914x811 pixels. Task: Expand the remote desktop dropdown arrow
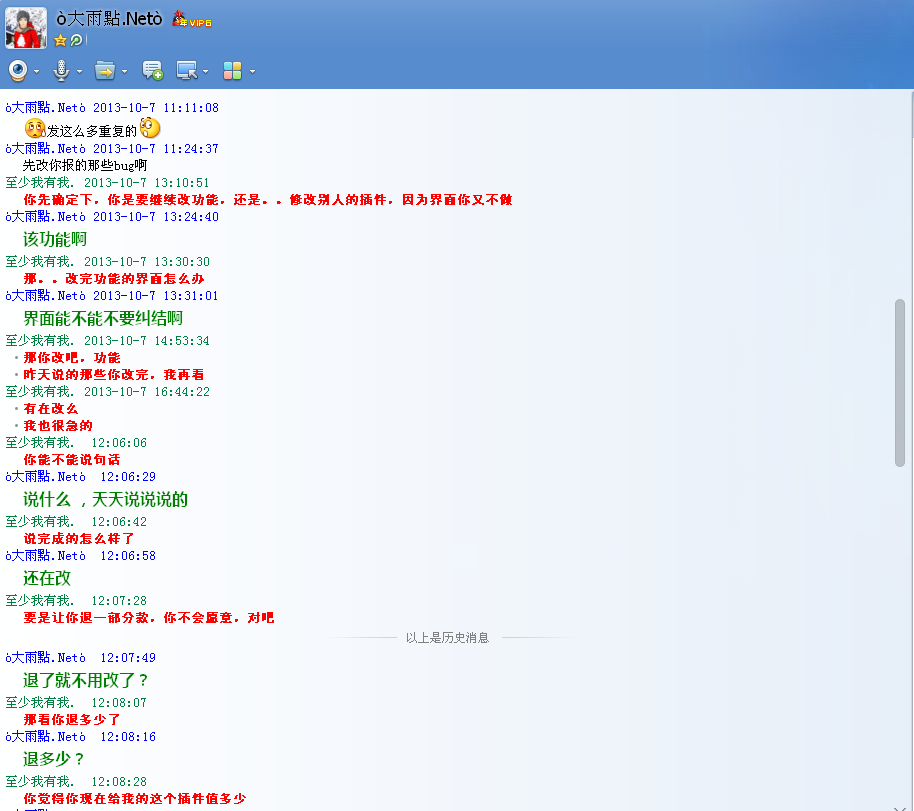click(205, 71)
